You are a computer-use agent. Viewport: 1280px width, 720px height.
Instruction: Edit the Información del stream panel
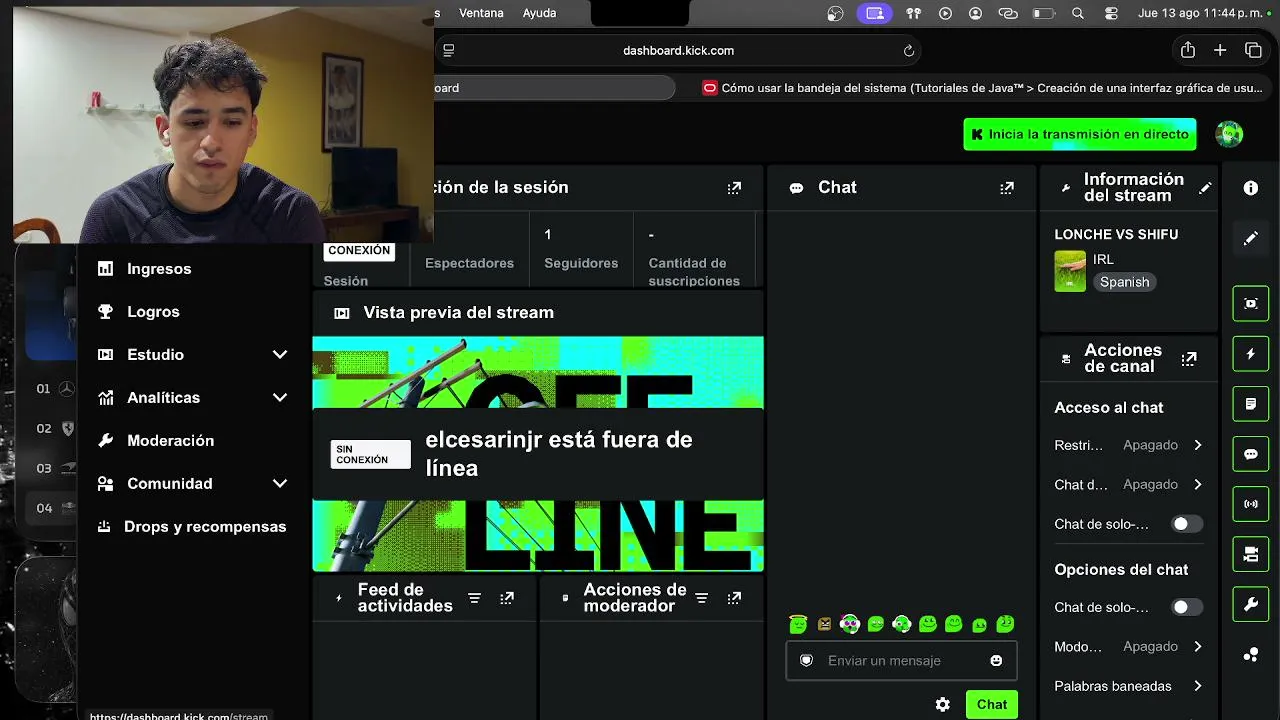(1206, 188)
